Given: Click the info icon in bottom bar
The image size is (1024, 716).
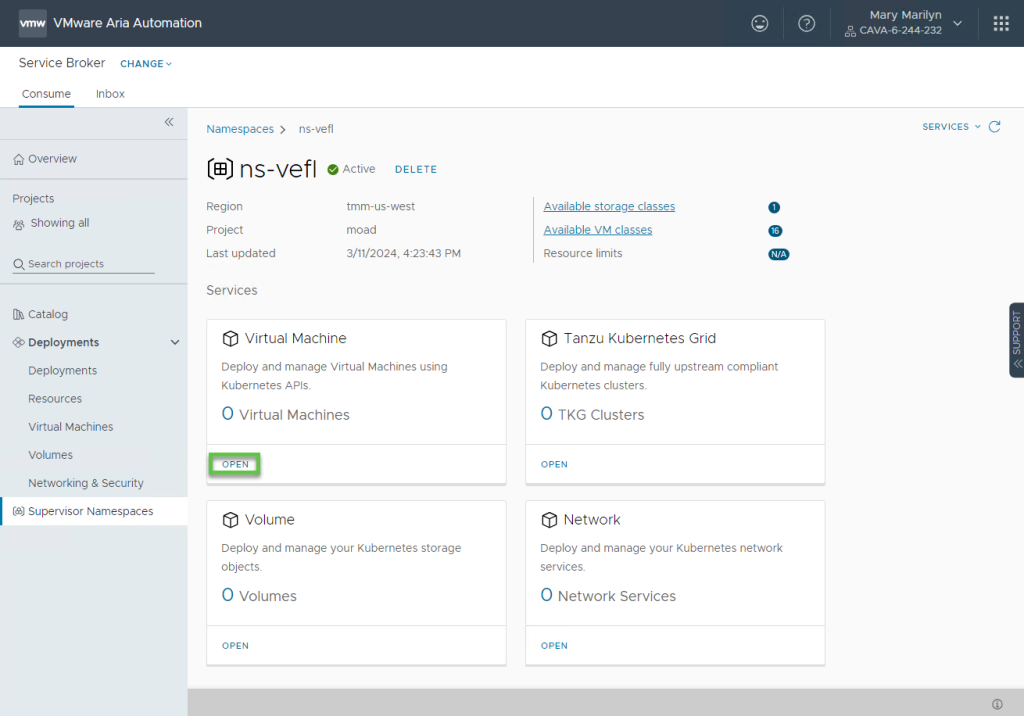Looking at the screenshot, I should 997,704.
